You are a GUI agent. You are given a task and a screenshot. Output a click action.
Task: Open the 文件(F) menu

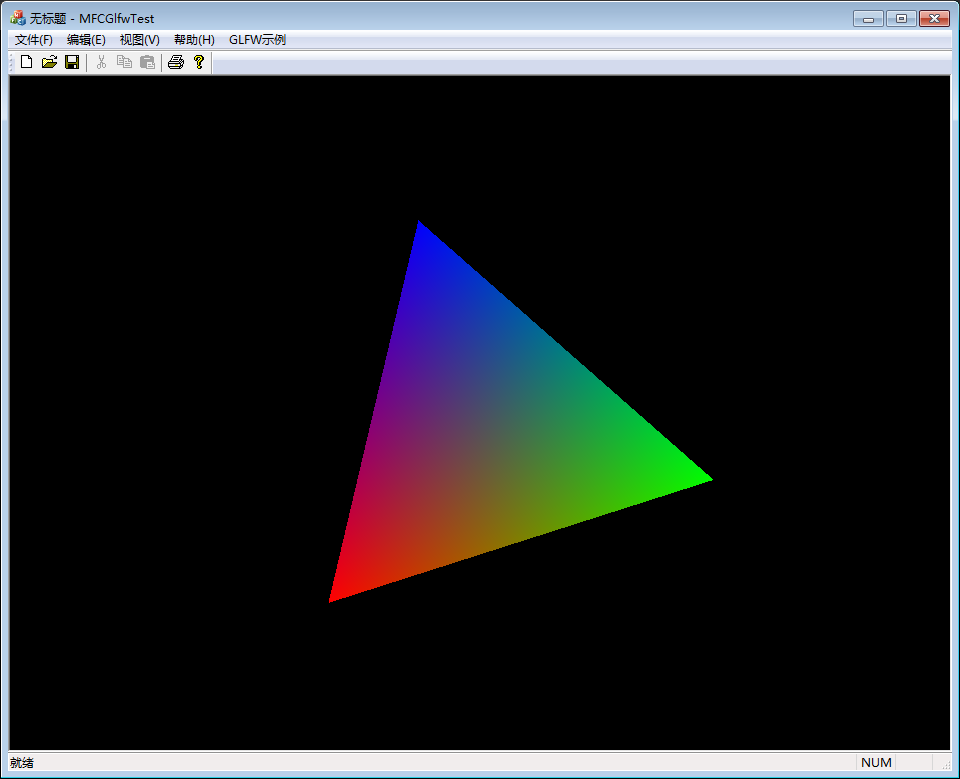click(x=34, y=40)
